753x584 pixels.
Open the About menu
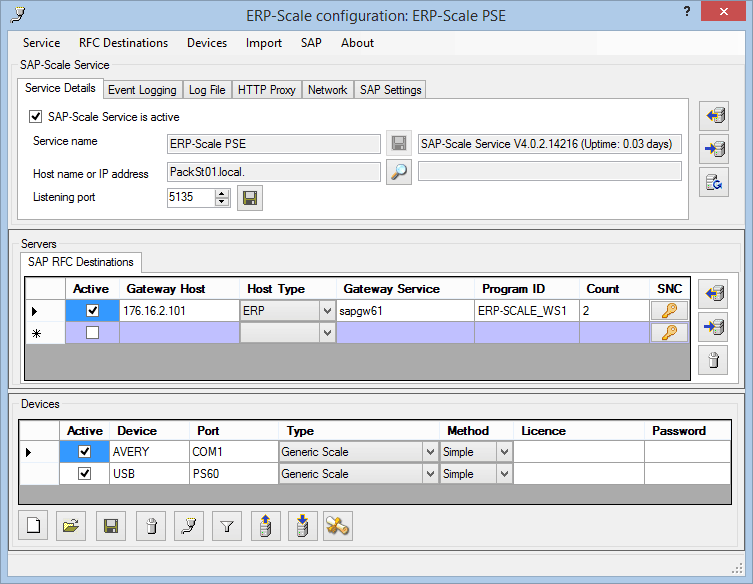(x=357, y=43)
